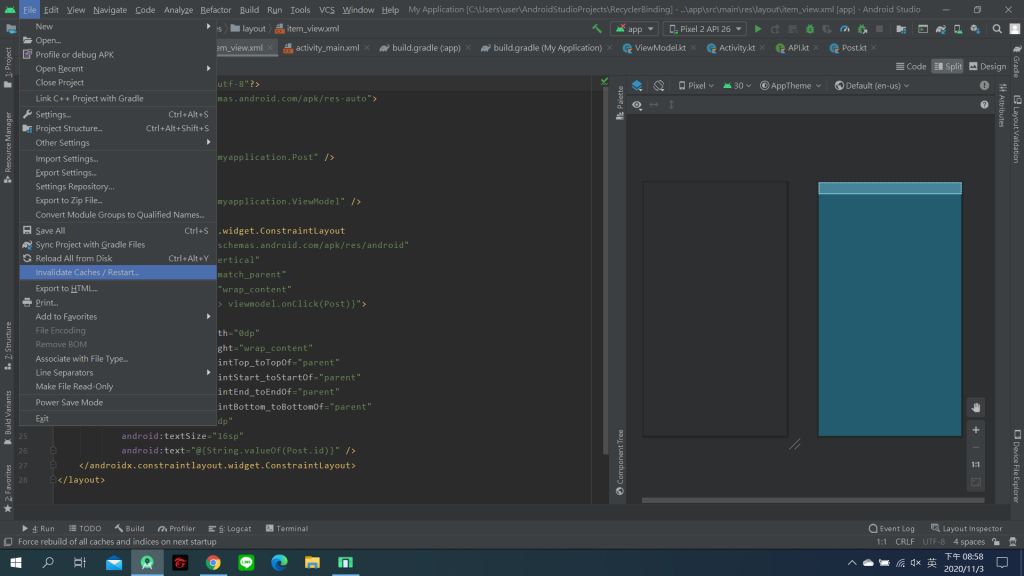1024x576 pixels.
Task: Switch editor to Split view mode
Action: pos(948,67)
